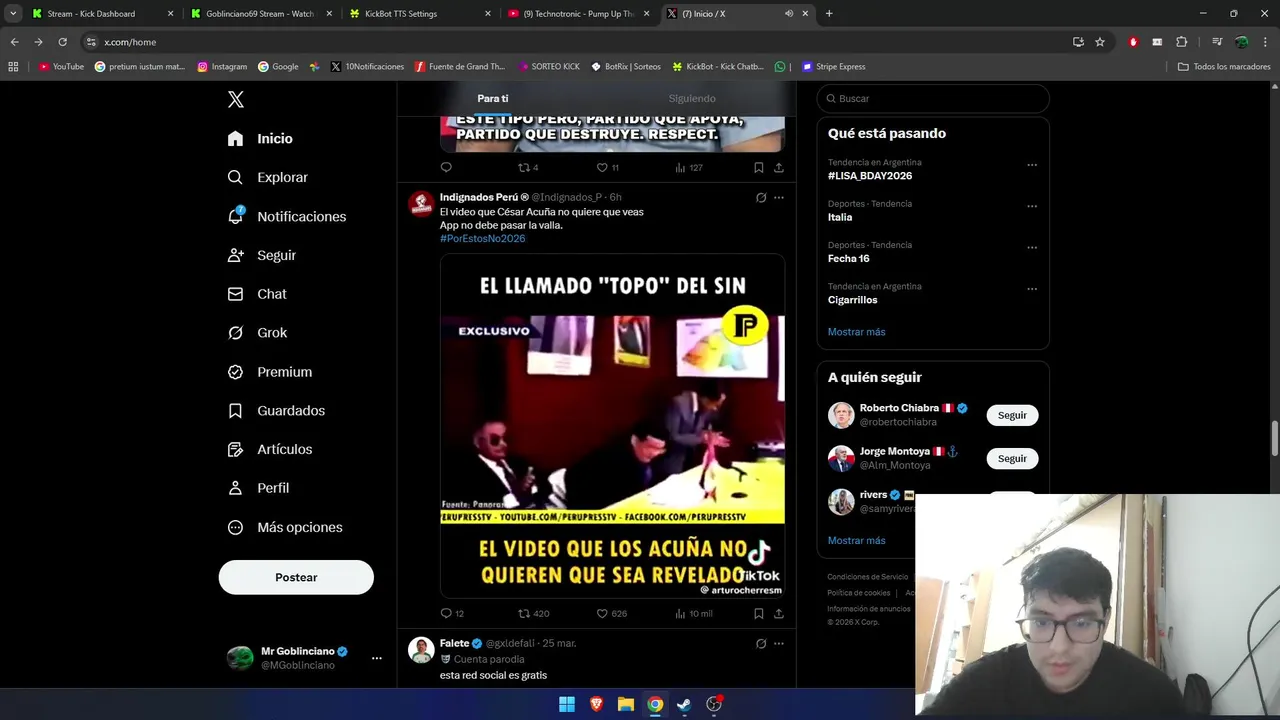Click the Guardados bookmark icon
Viewport: 1280px width, 720px height.
click(x=235, y=411)
